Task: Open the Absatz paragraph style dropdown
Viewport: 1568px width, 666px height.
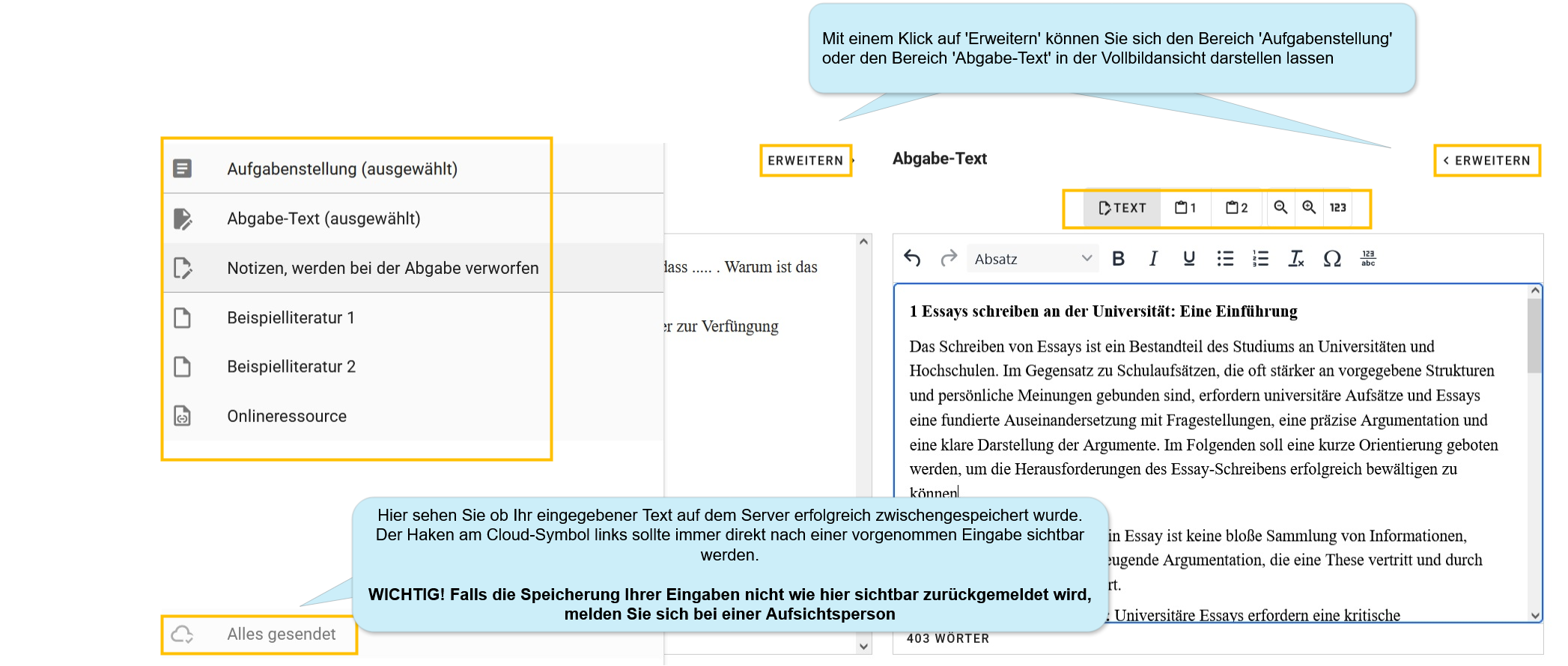Action: [1033, 259]
